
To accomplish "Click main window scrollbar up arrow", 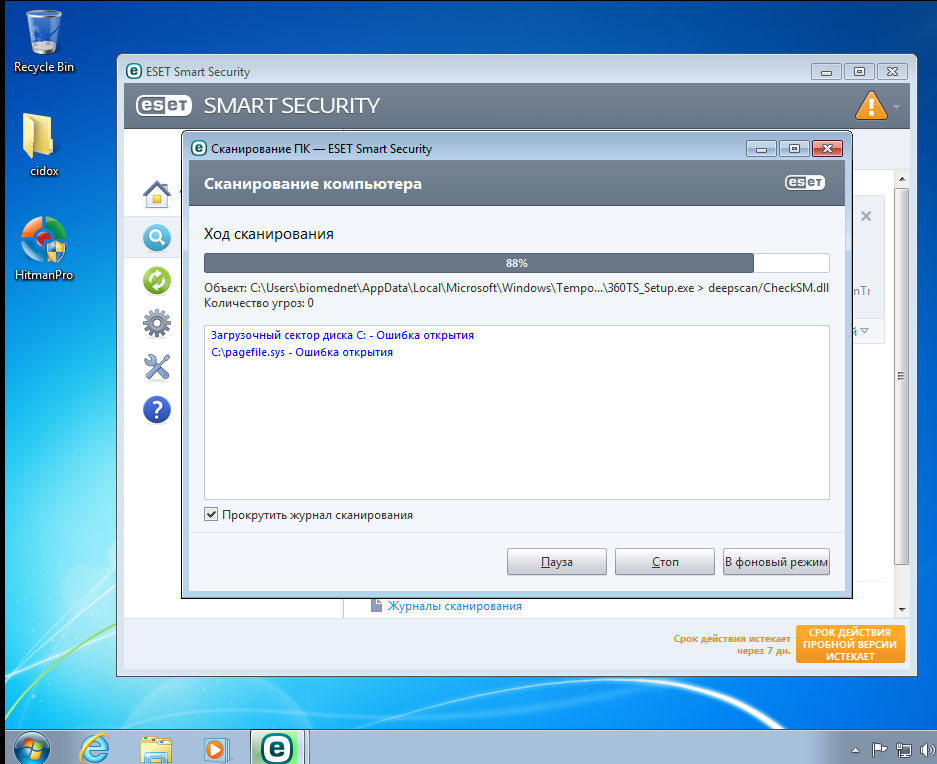I will pos(902,179).
